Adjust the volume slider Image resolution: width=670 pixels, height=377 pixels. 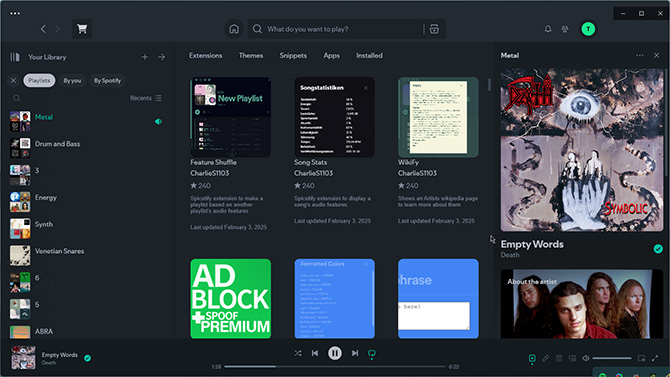tap(612, 358)
